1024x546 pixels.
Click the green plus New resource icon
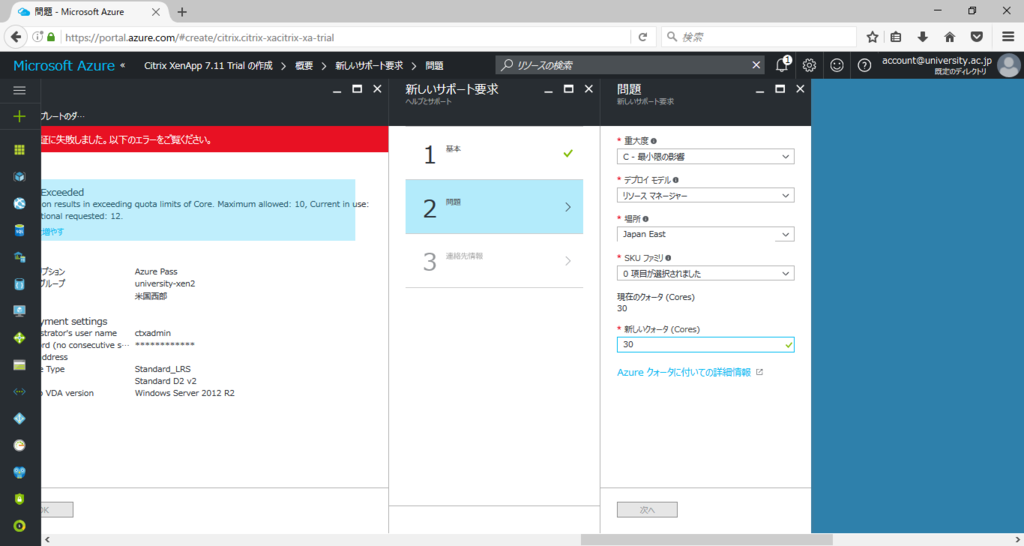(x=20, y=116)
